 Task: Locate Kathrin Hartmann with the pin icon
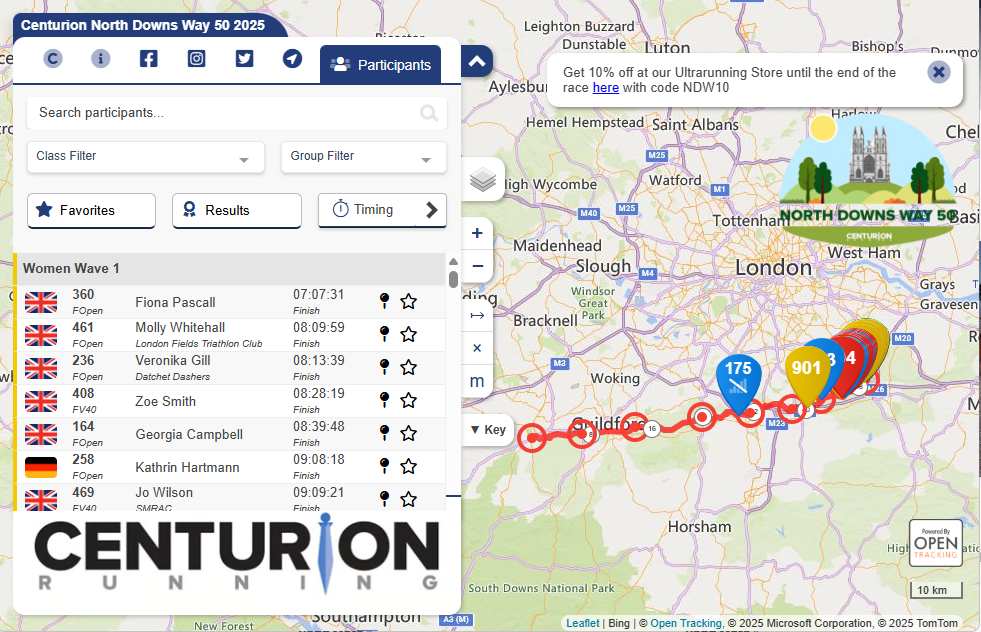tap(385, 466)
